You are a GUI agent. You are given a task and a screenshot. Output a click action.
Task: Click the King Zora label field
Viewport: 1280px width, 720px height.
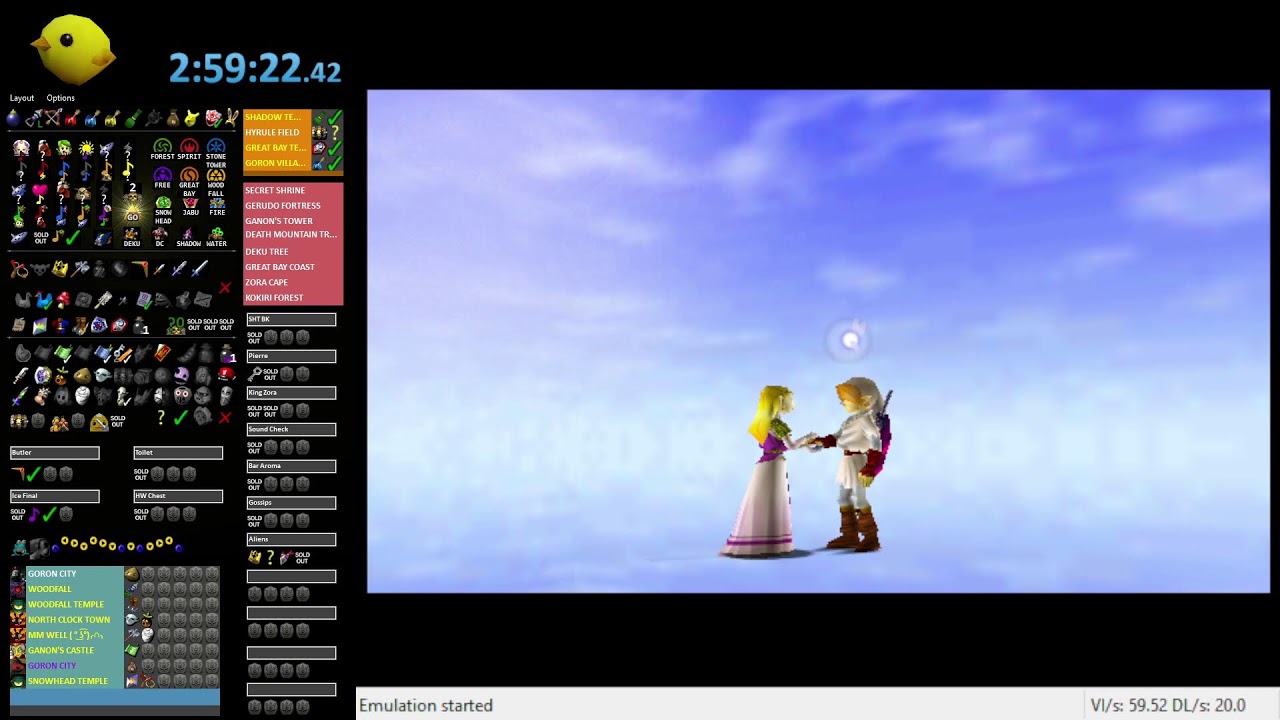[x=291, y=393]
